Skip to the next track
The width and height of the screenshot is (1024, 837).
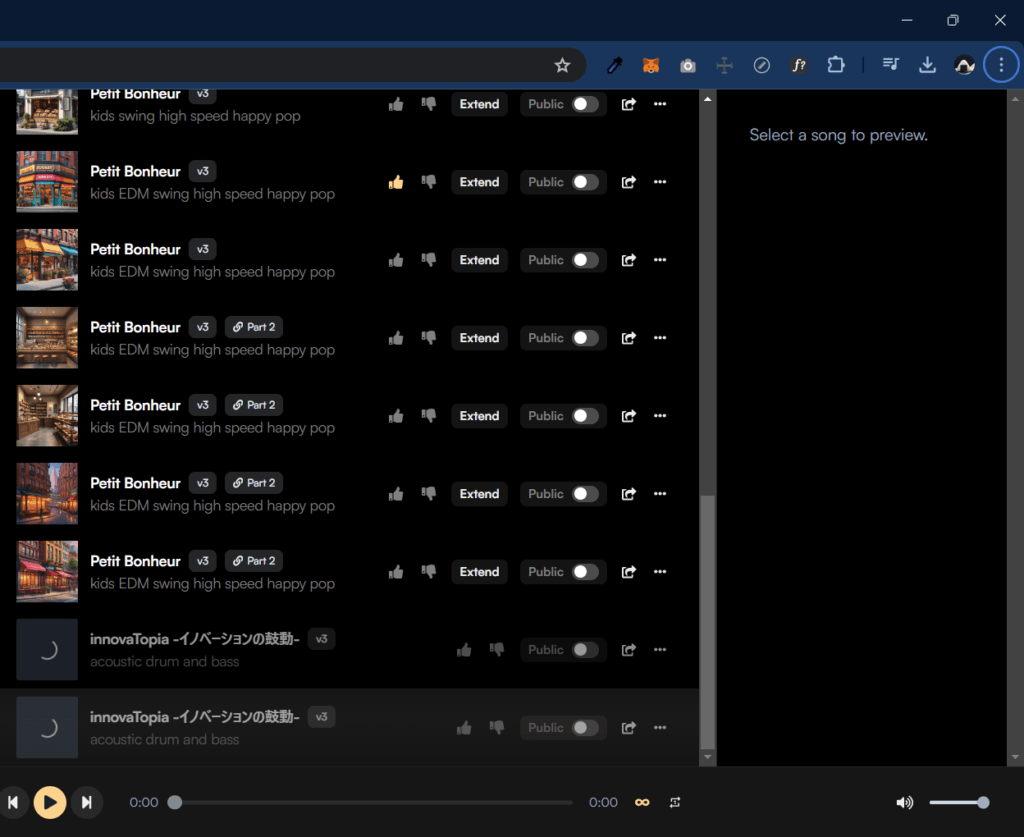tap(87, 802)
